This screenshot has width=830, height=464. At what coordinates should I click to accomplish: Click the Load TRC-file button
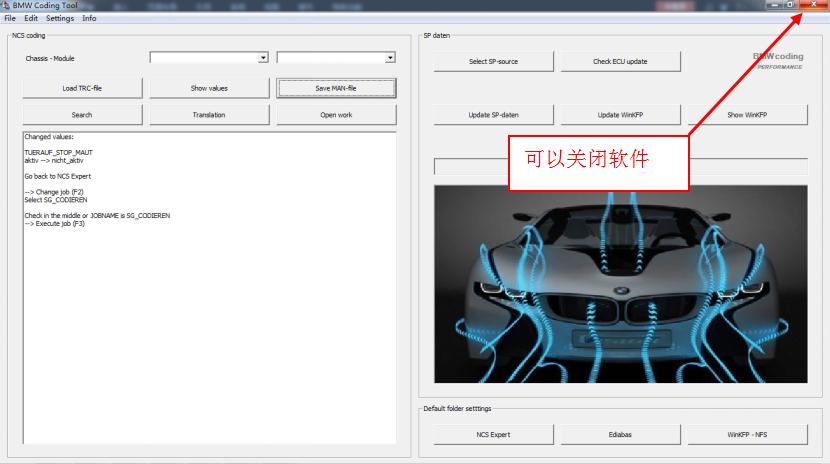point(82,88)
